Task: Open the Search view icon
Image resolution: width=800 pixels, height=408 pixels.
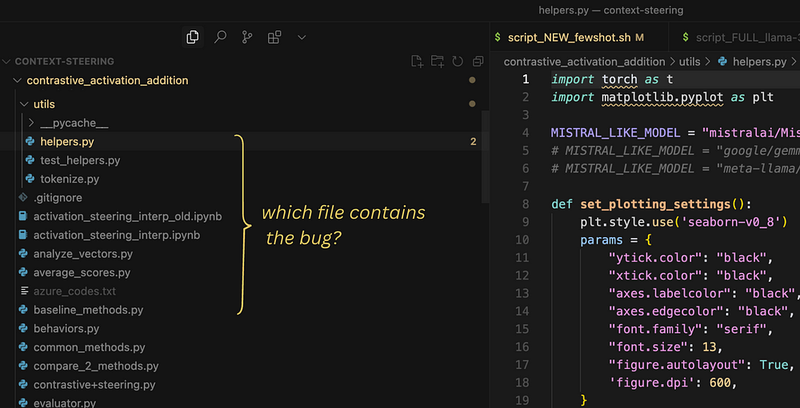Action: coord(220,37)
